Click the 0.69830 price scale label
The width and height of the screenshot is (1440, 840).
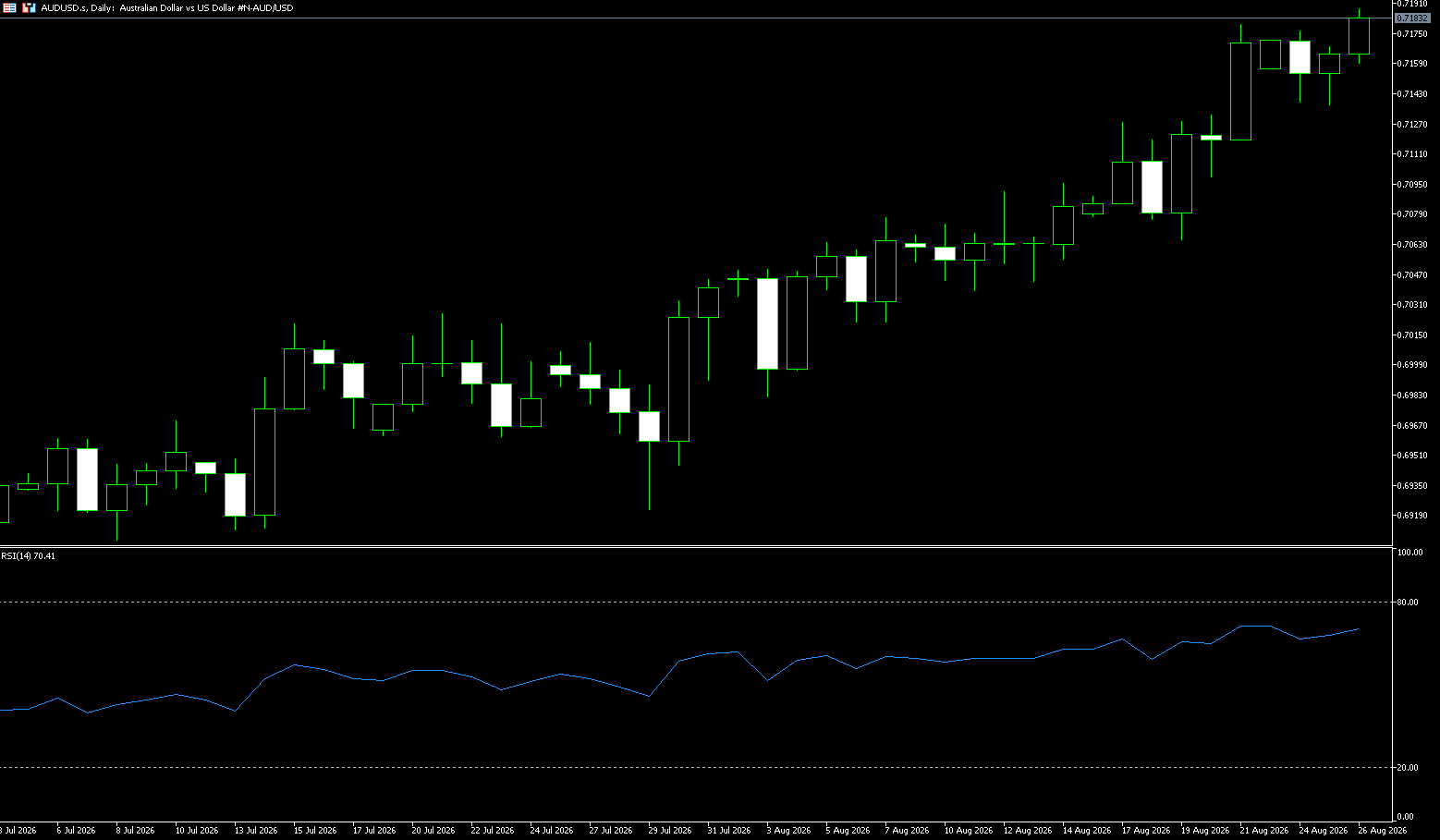[1413, 396]
